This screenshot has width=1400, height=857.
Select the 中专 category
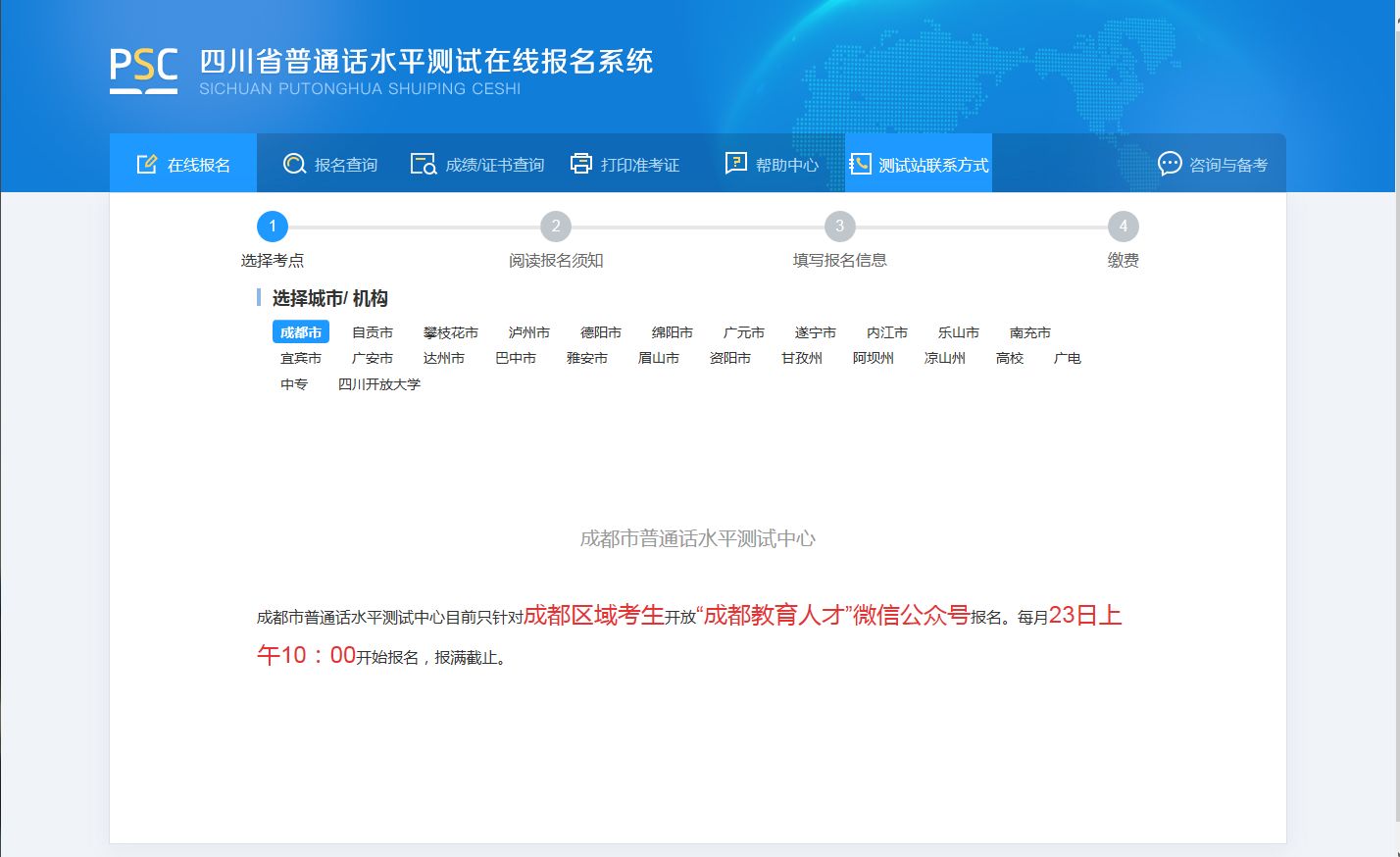(x=295, y=384)
